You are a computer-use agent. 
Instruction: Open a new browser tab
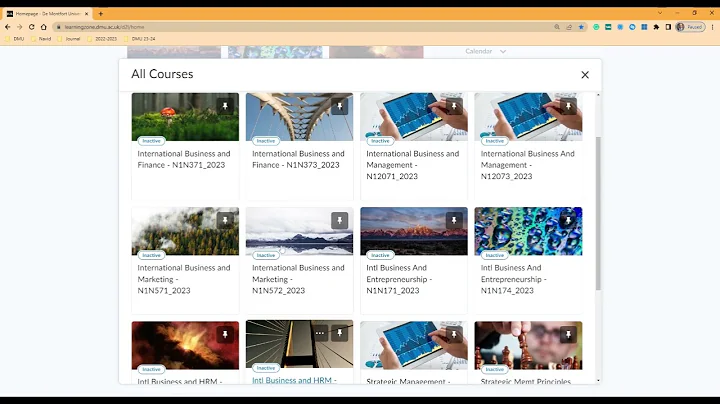tap(101, 14)
